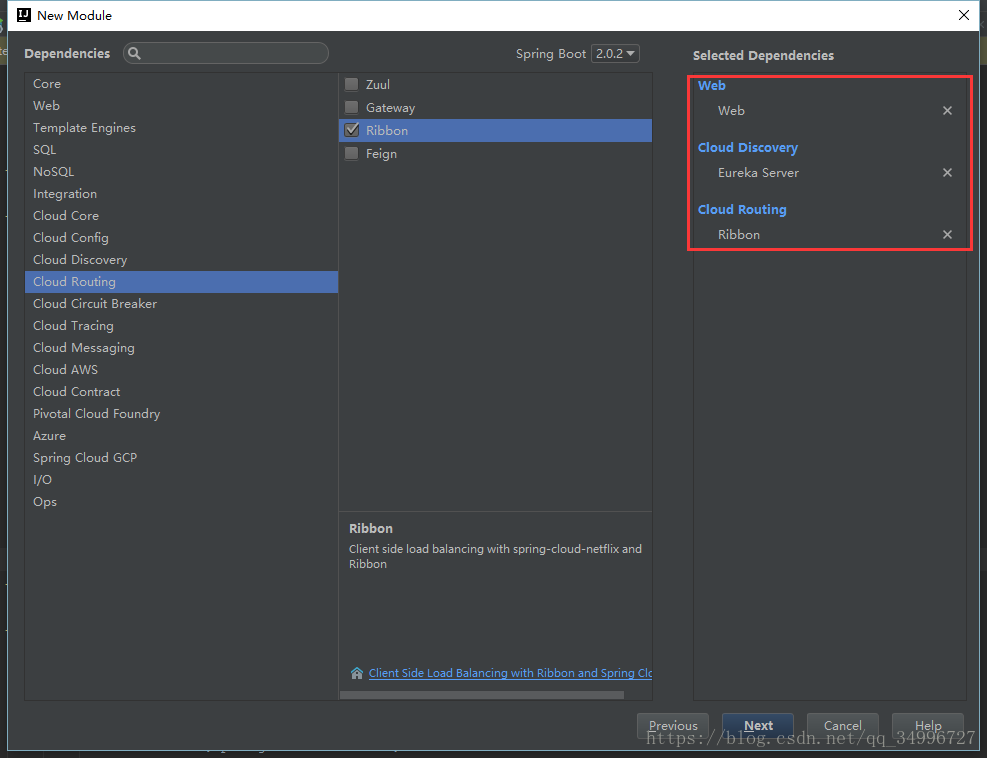
Task: Remove the Web dependency with its X icon
Action: pos(947,111)
